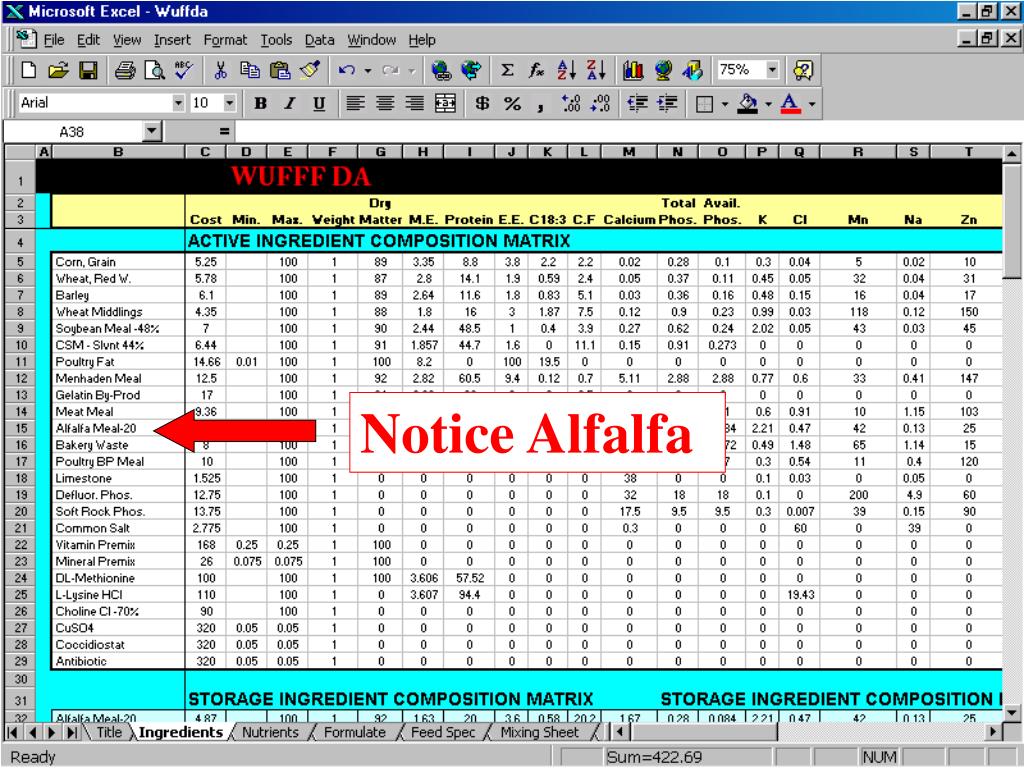1024x768 pixels.
Task: Align text left
Action: click(355, 103)
